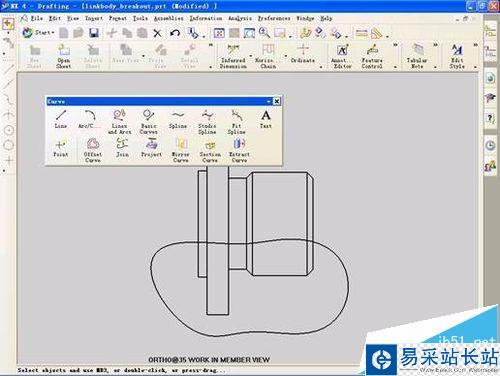
Task: Expand overflow chevron beside Tabular Note
Action: pyautogui.click(x=435, y=45)
